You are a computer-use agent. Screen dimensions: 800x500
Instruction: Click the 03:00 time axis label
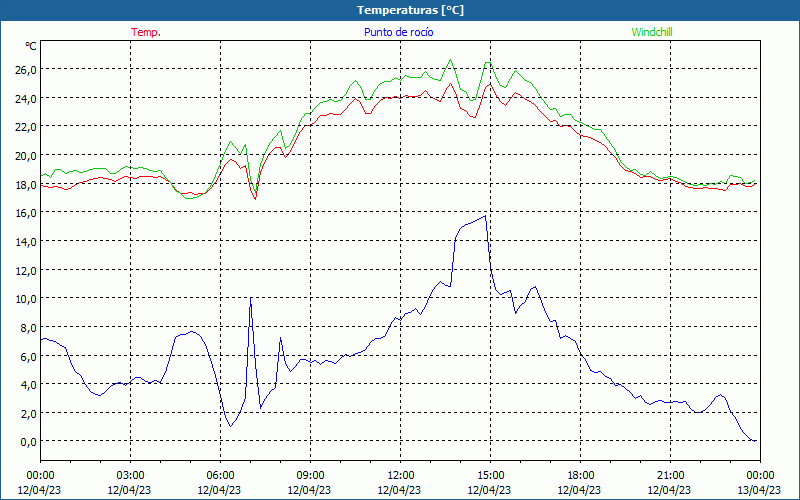click(130, 476)
